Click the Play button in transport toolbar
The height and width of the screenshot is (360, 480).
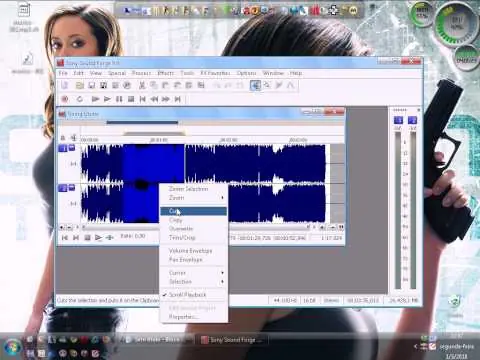pyautogui.click(x=107, y=99)
